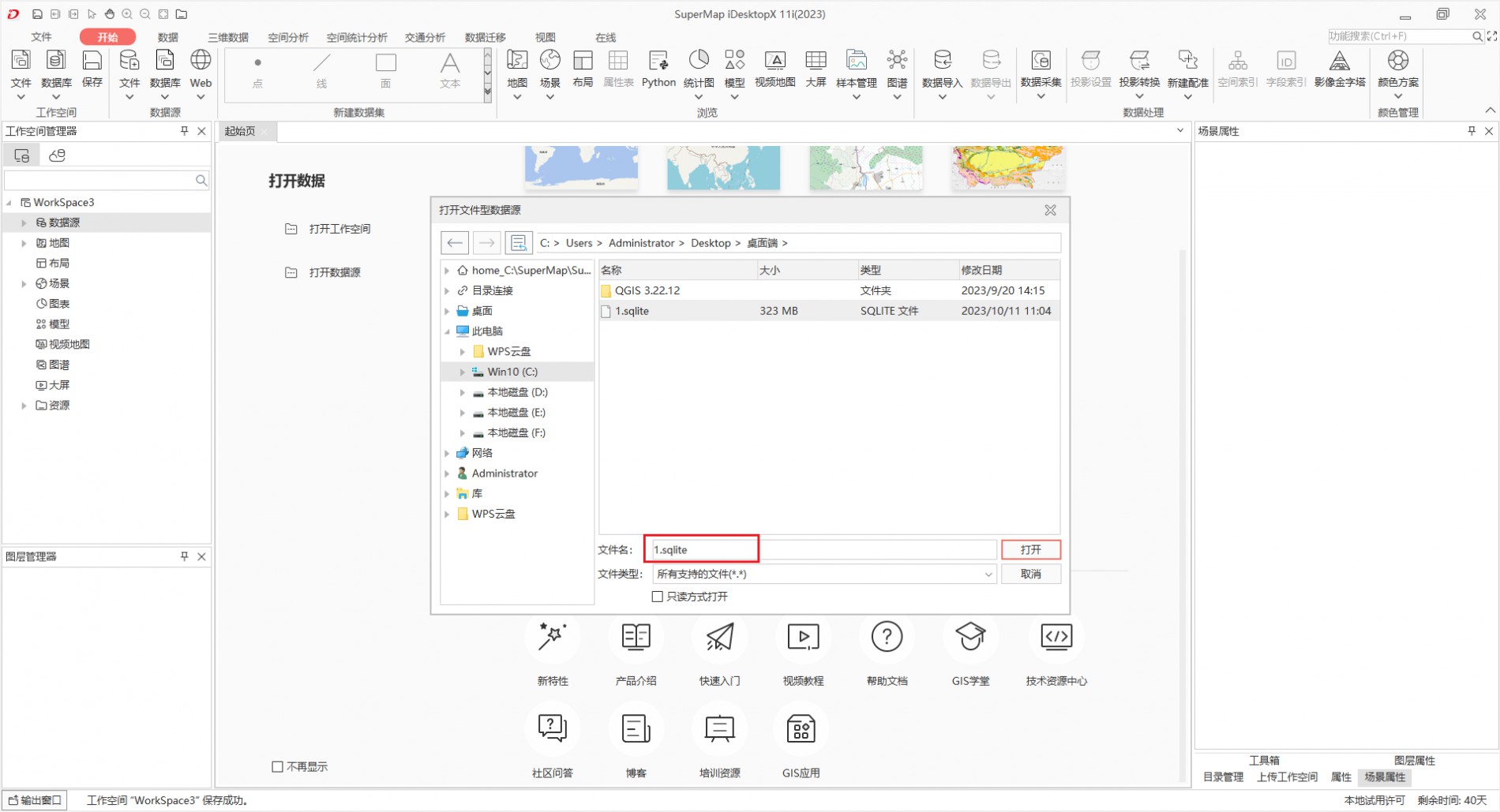Click the workspace manager search field
Image resolution: width=1500 pixels, height=812 pixels.
click(107, 180)
